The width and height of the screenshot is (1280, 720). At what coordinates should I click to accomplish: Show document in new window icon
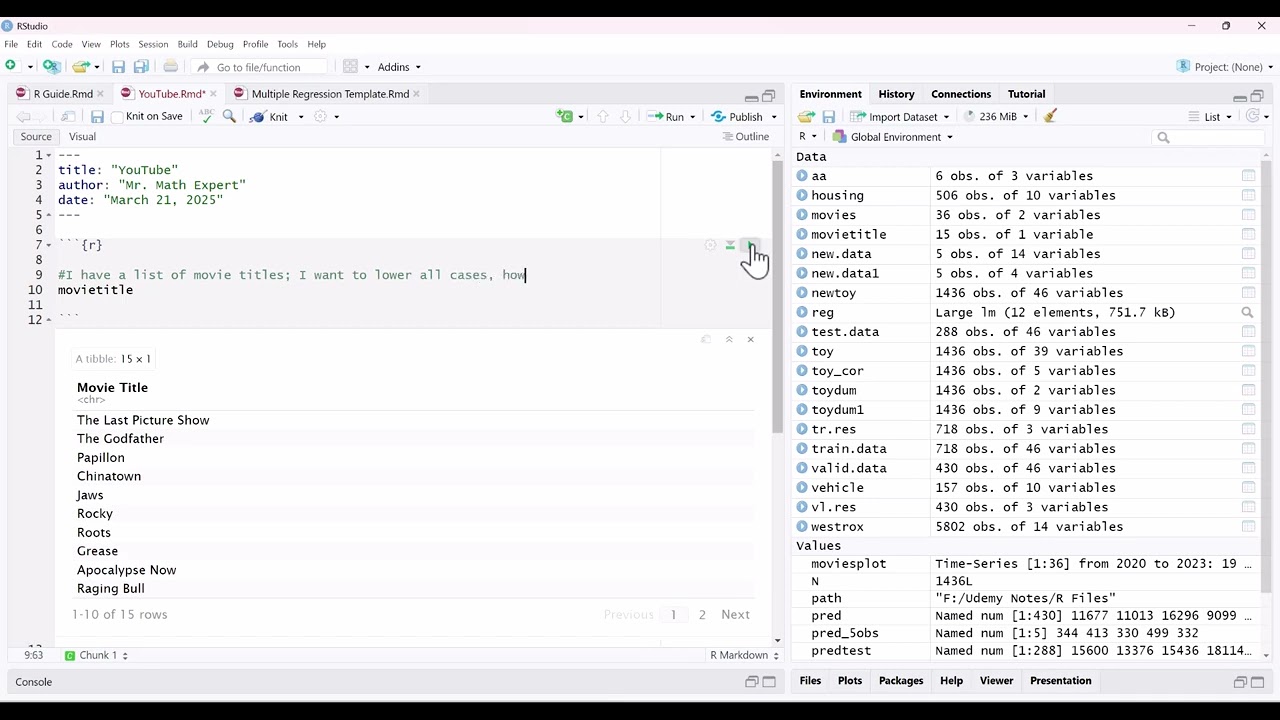click(x=68, y=117)
